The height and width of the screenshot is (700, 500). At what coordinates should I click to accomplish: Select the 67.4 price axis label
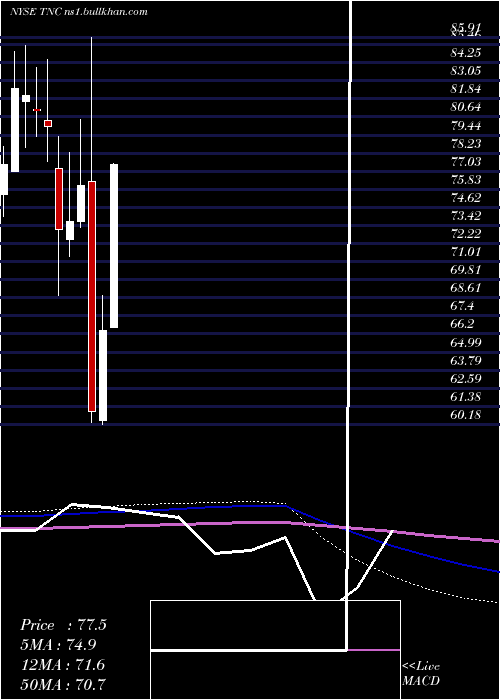click(x=462, y=306)
